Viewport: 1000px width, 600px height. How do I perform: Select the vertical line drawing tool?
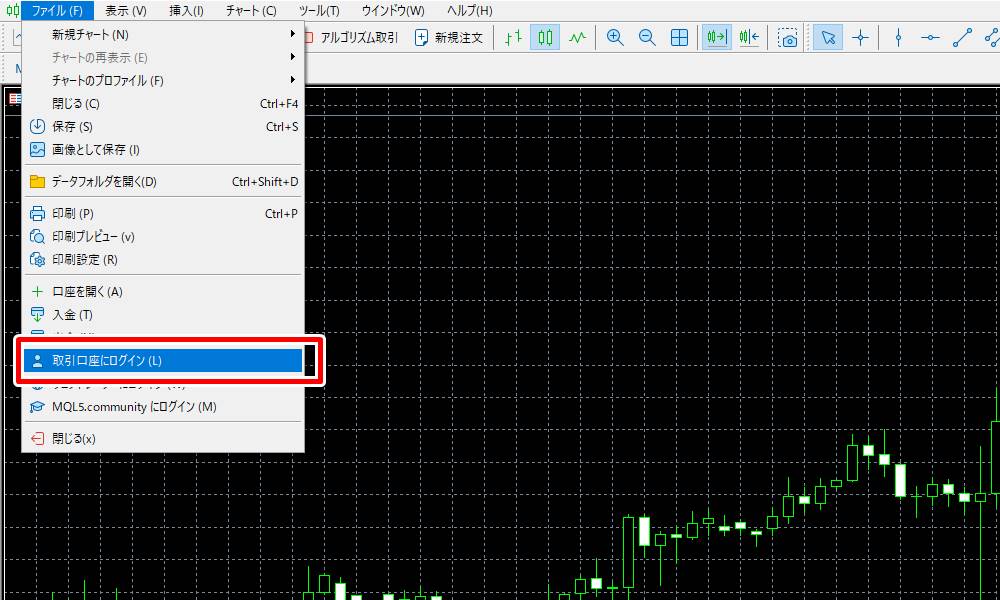click(898, 38)
